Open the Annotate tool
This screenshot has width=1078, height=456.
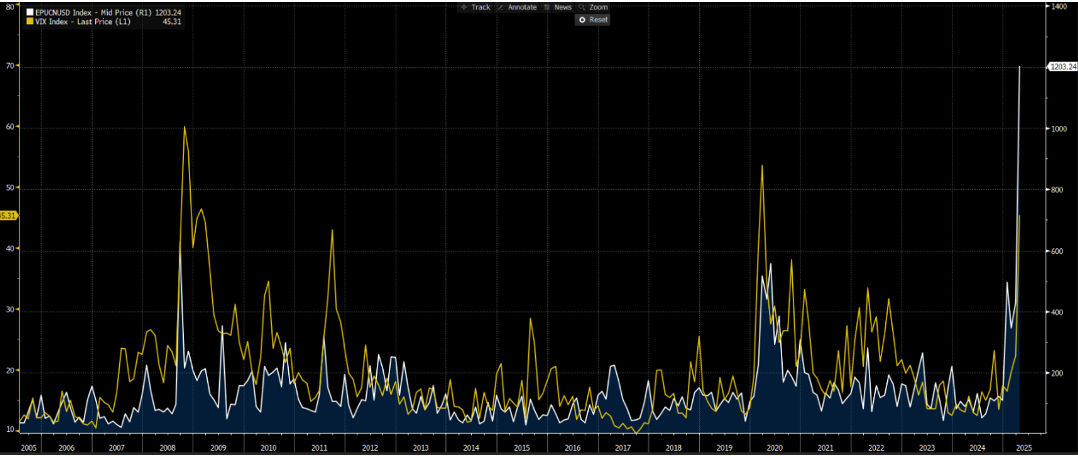pos(516,7)
